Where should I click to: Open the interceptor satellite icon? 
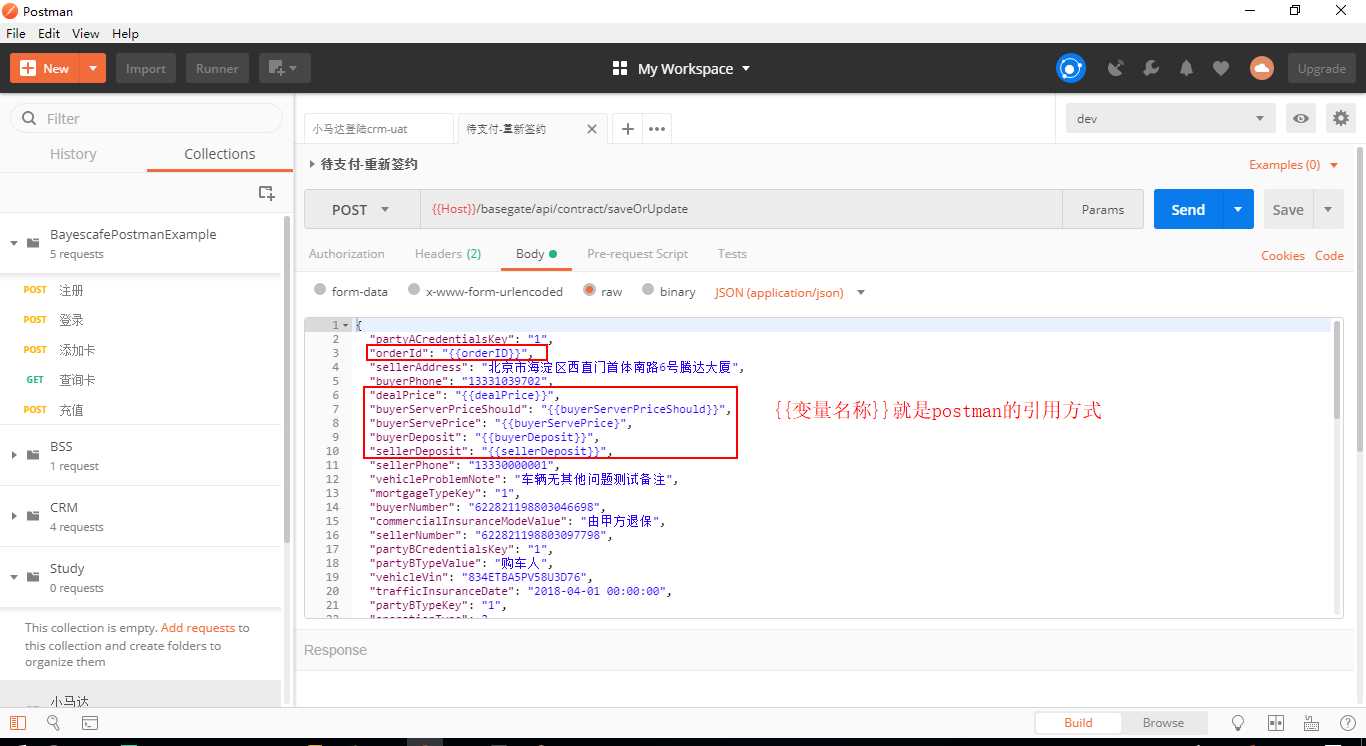coord(1116,68)
